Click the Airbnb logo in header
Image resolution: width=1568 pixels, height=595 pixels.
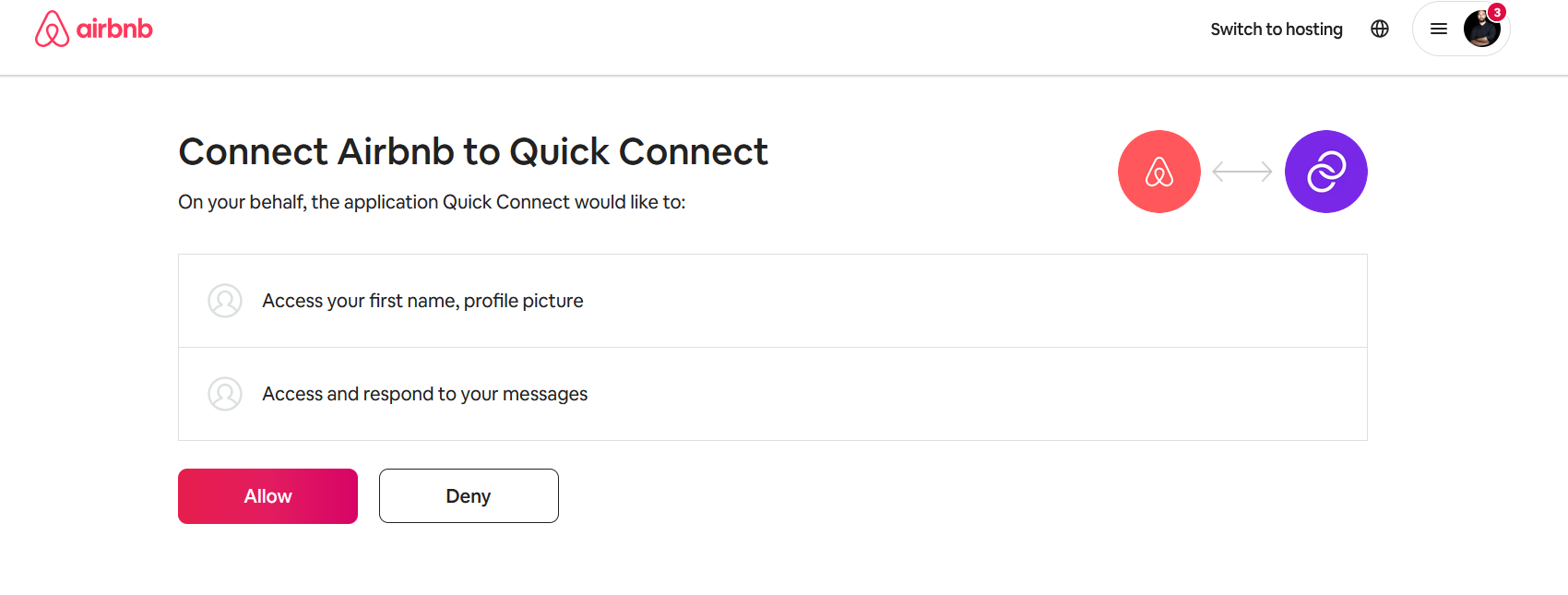93,29
